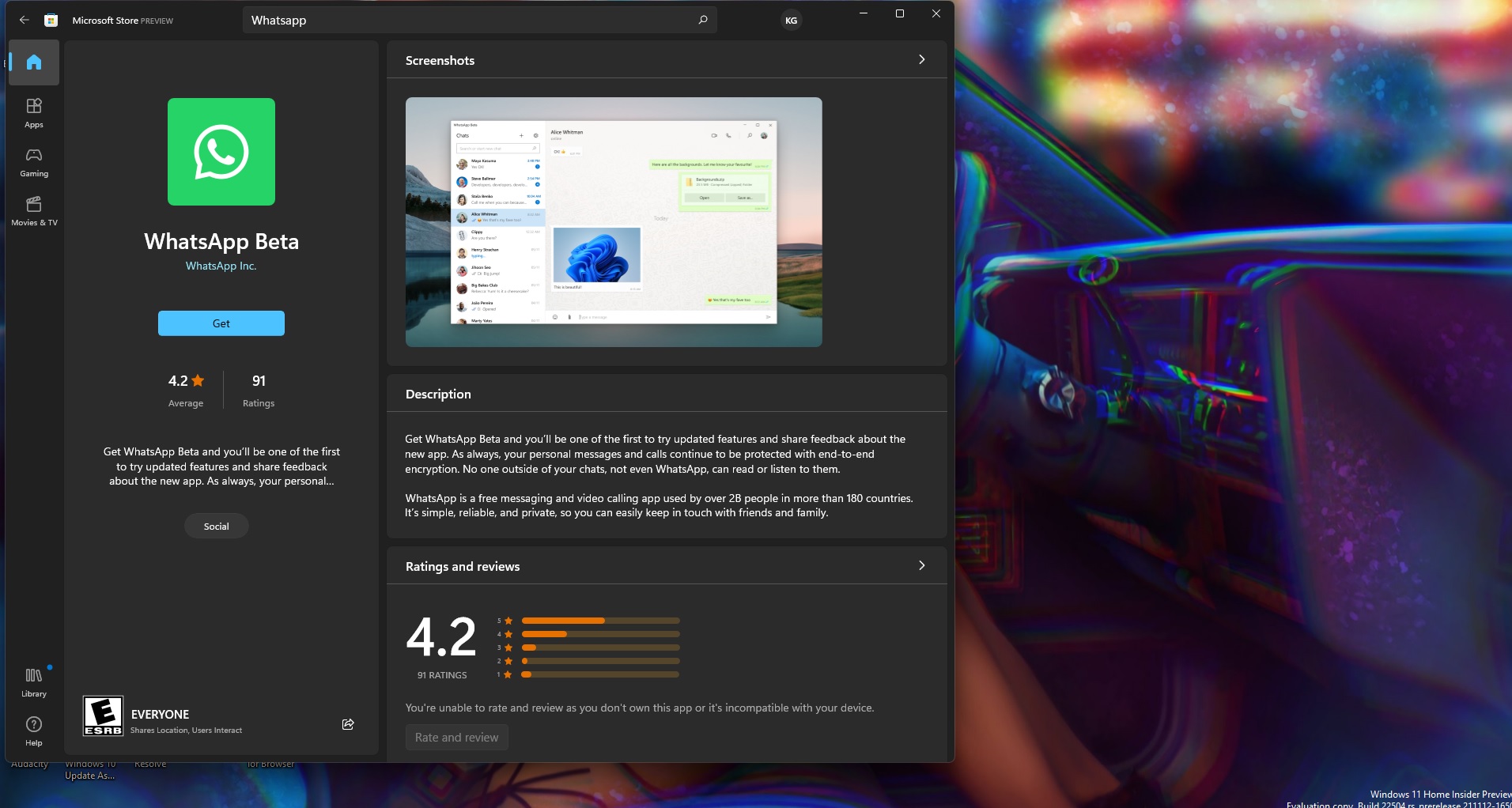Click the "91 RATINGS" label below the large score

[x=442, y=675]
